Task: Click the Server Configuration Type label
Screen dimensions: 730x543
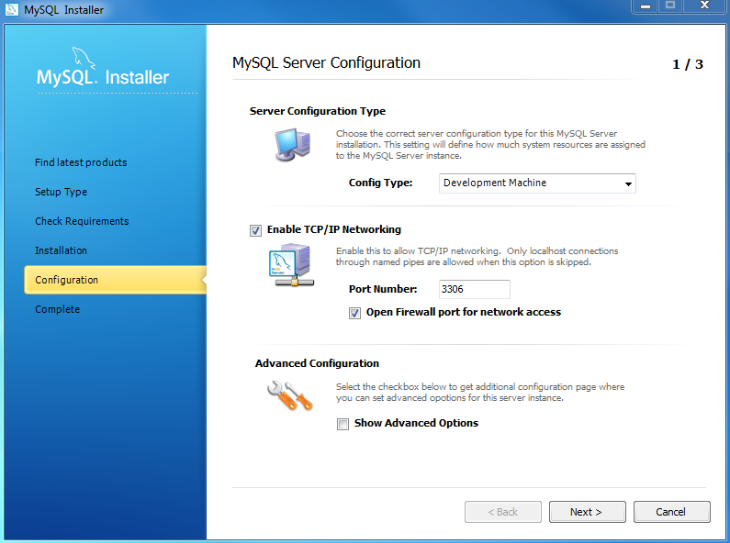Action: tap(318, 111)
